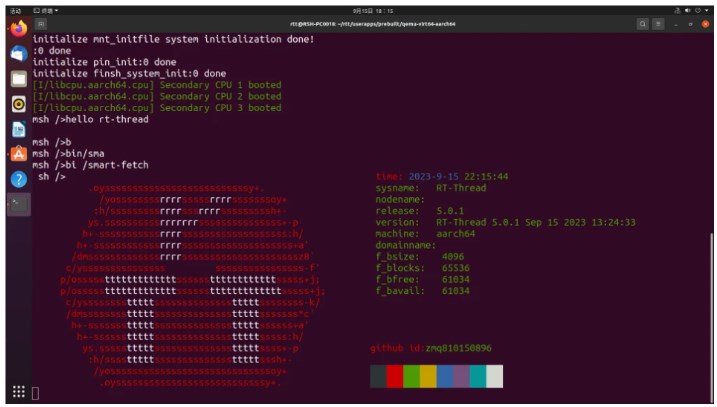Click the version line with '13:24:33'
The image size is (717, 407).
point(505,222)
